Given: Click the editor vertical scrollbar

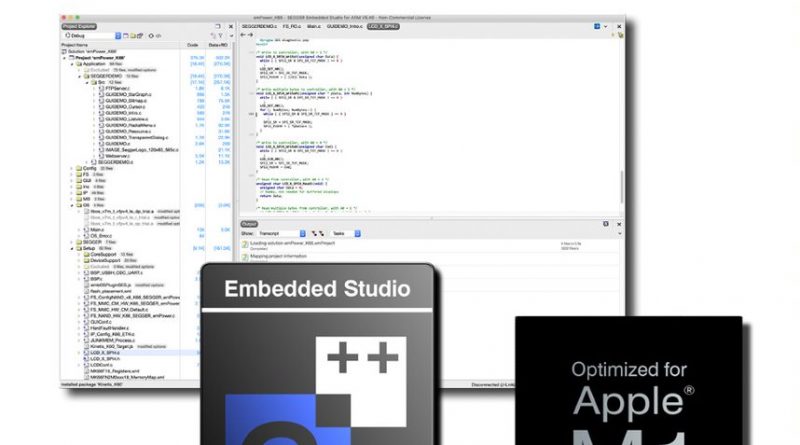Looking at the screenshot, I should coord(621,186).
